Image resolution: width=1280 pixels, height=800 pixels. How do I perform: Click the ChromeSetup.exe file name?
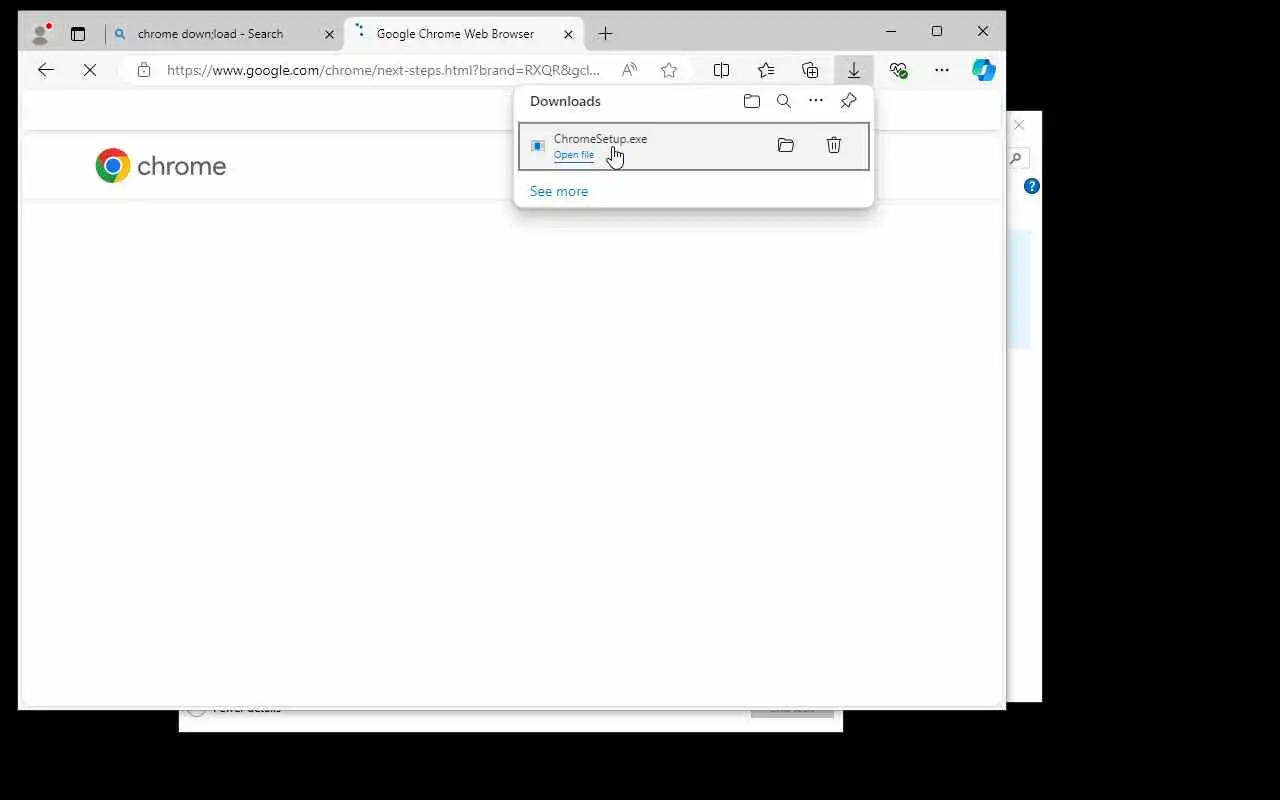click(600, 139)
